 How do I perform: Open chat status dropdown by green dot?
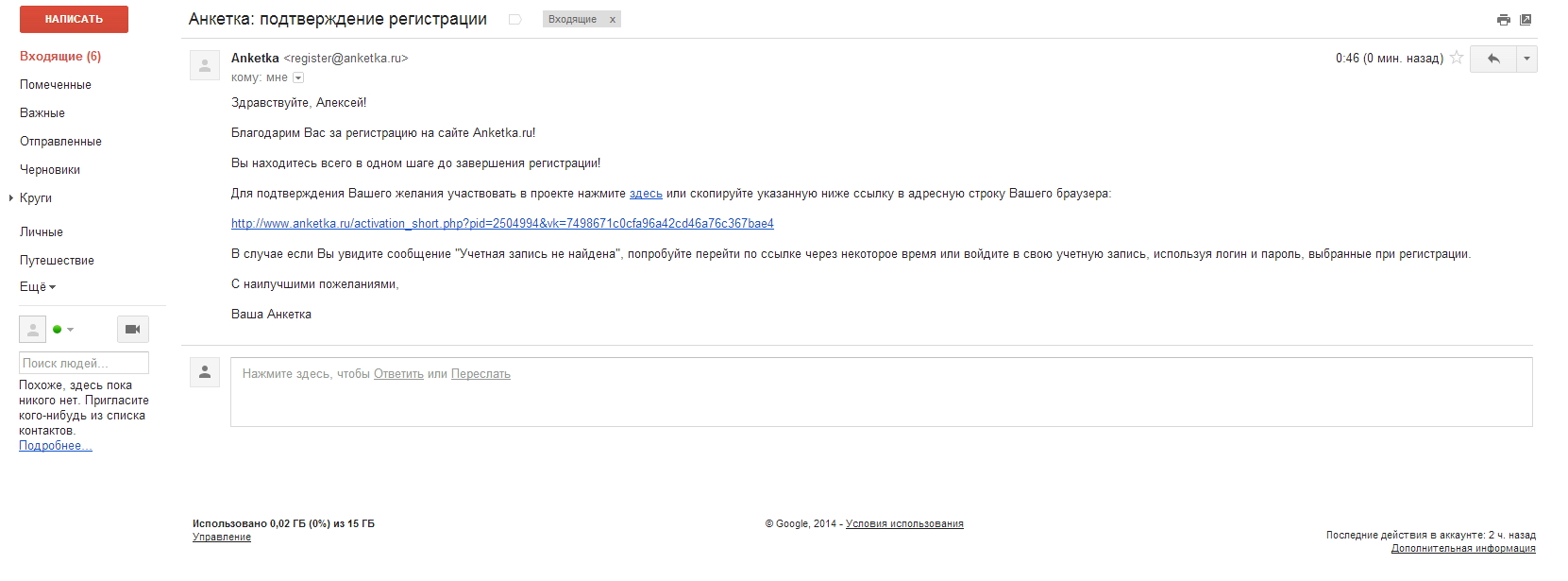coord(63,330)
